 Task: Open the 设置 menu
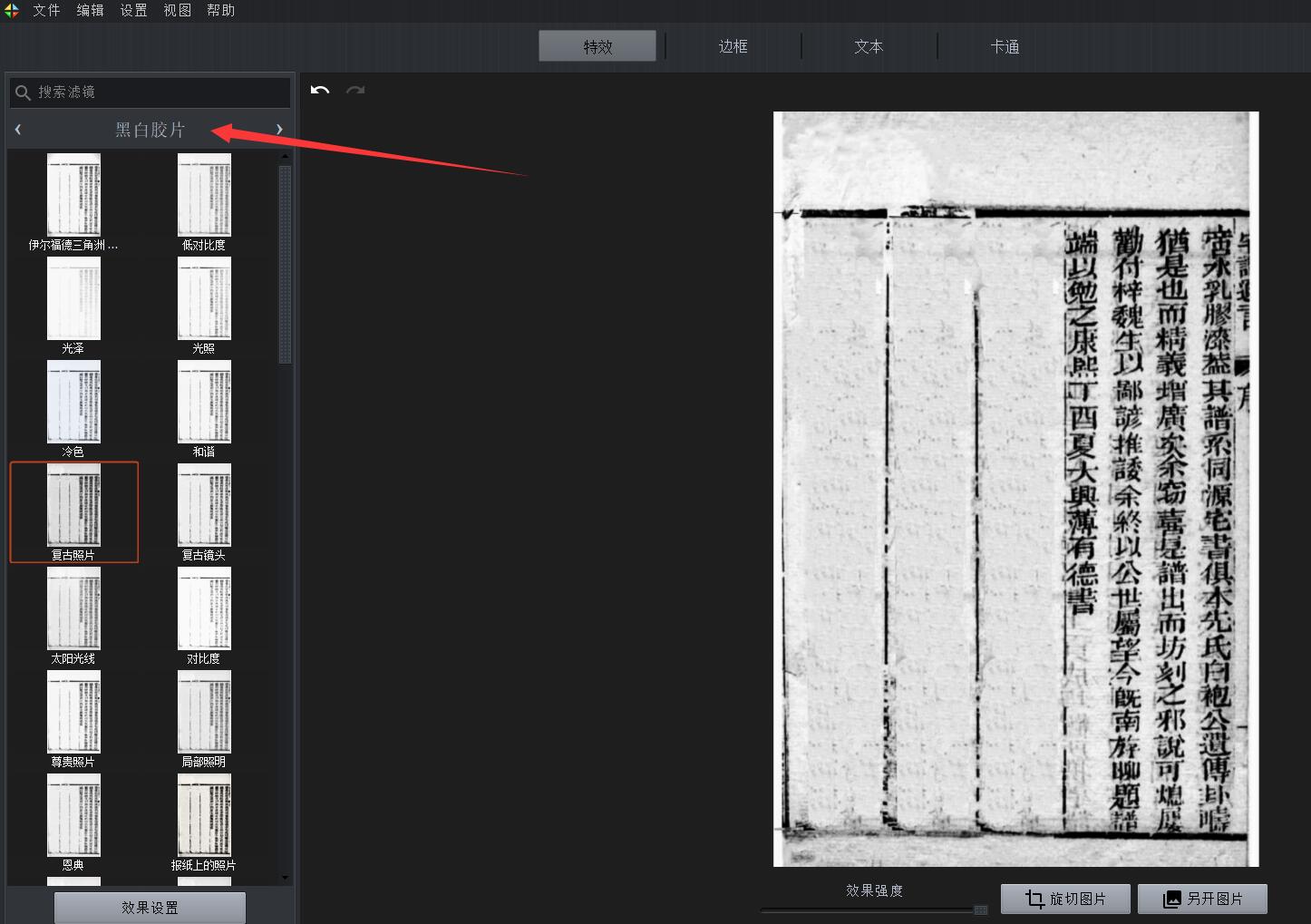coord(133,10)
